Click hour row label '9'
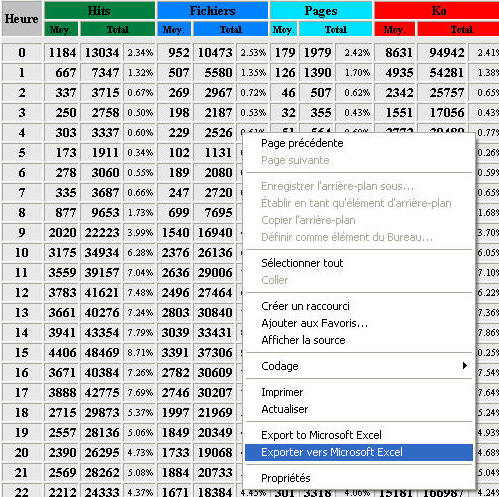This screenshot has height=497, width=499. [x=22, y=233]
